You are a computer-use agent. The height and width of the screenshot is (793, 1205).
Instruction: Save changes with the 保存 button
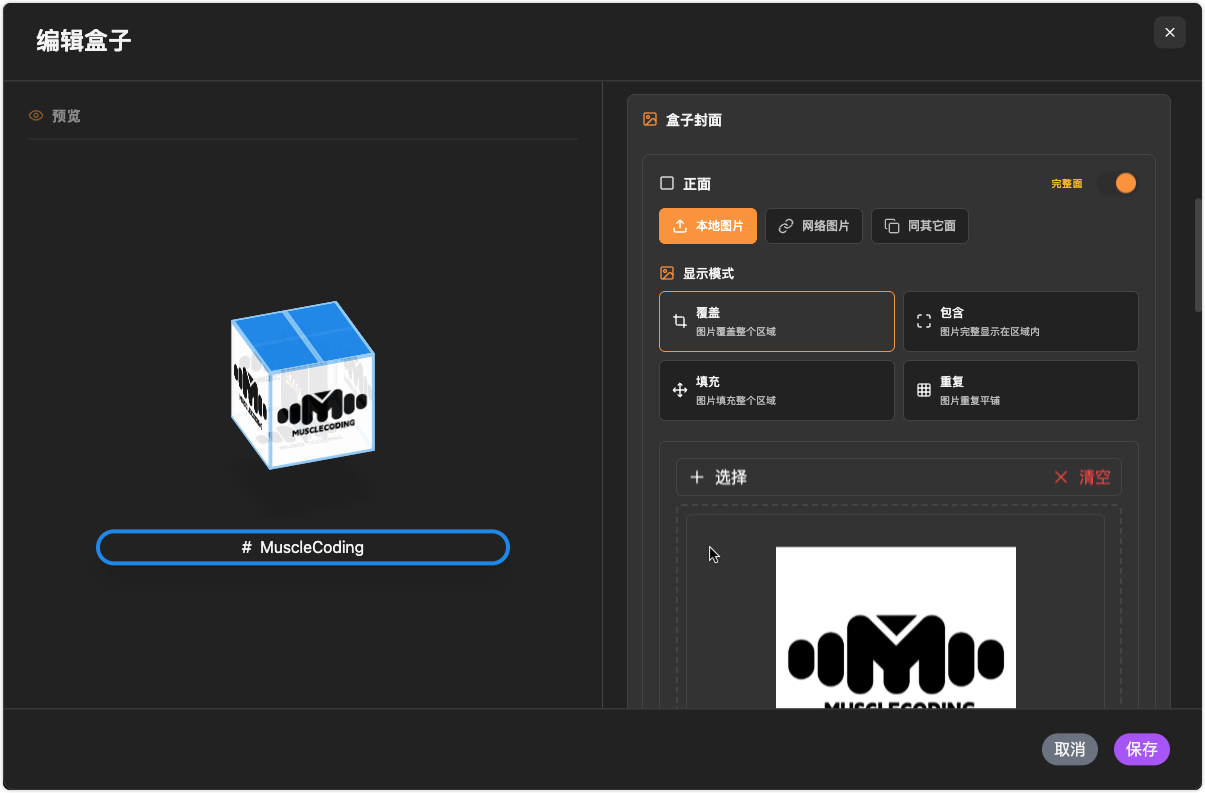pyautogui.click(x=1142, y=749)
